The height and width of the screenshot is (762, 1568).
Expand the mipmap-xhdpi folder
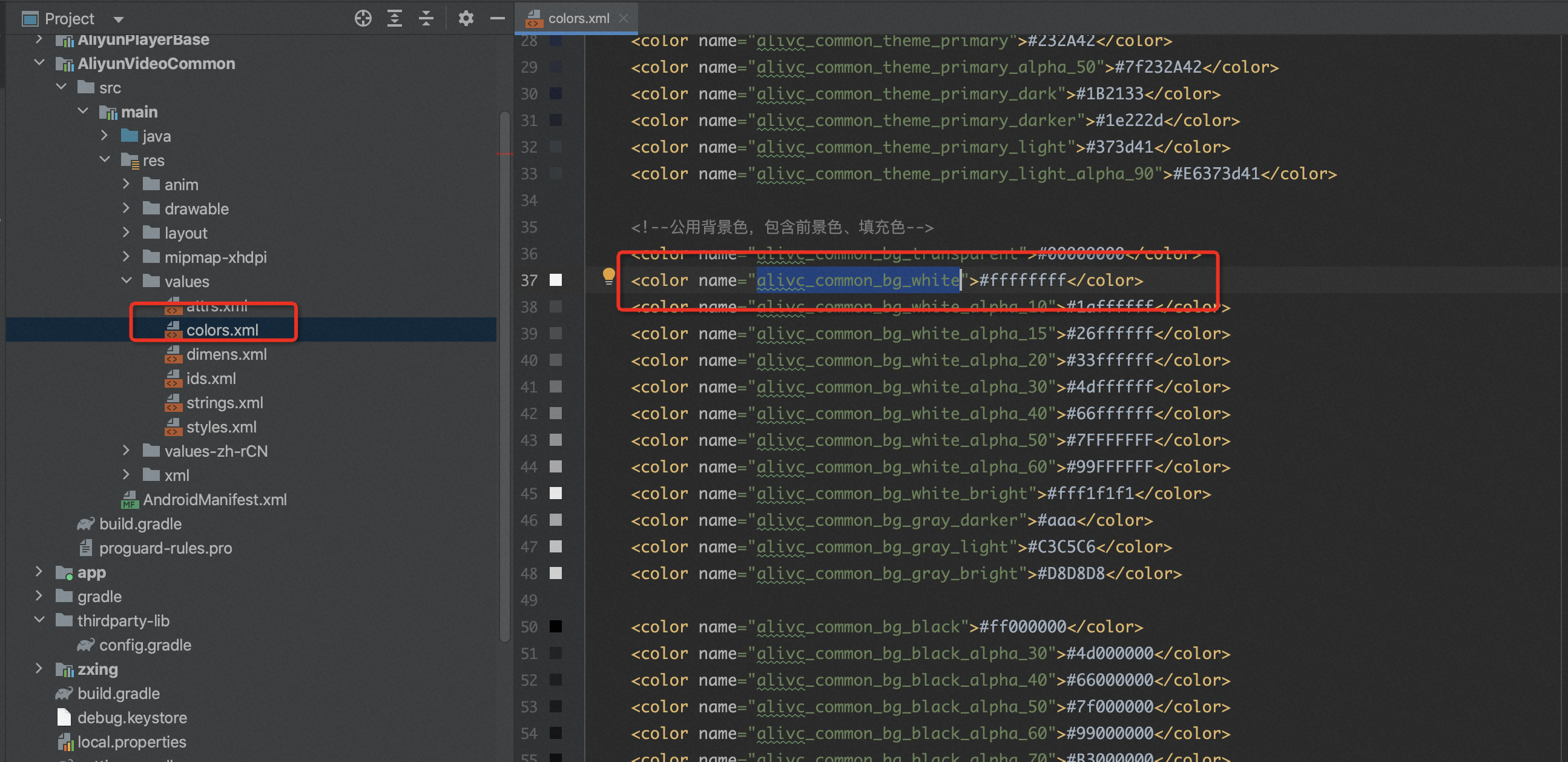(x=126, y=256)
